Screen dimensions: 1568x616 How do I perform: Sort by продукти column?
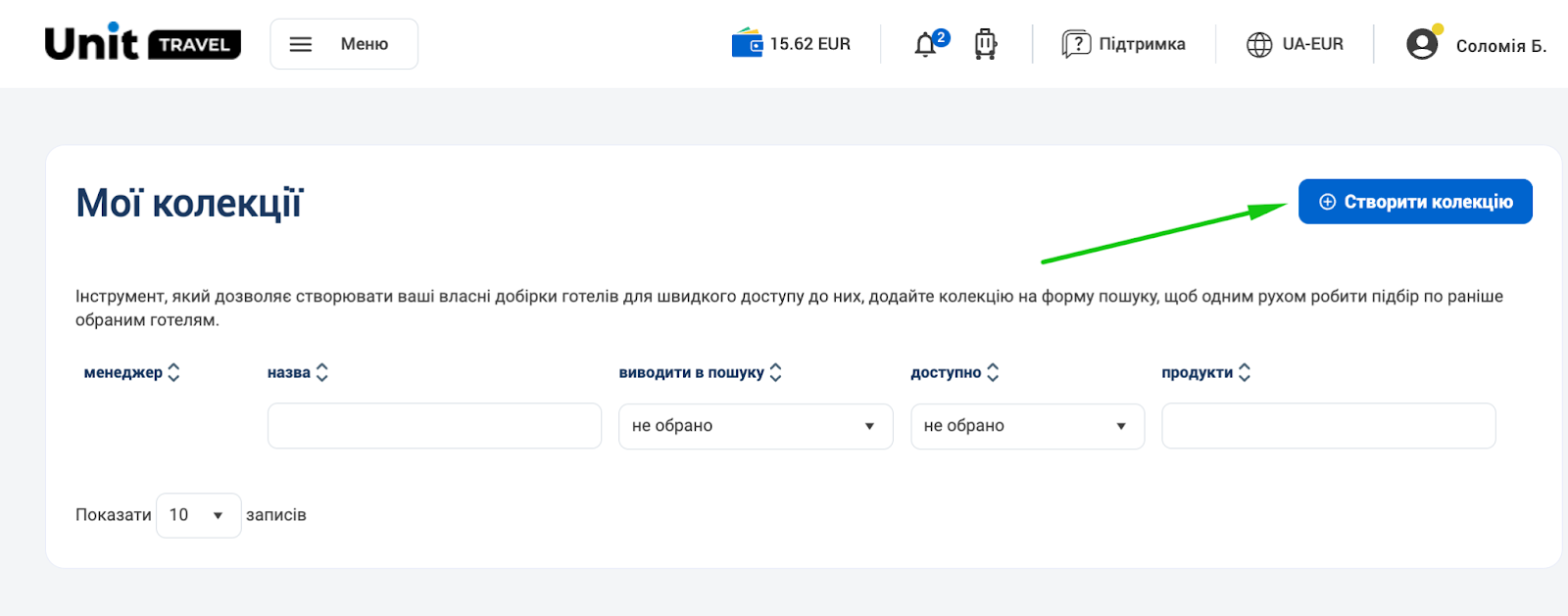[1205, 372]
